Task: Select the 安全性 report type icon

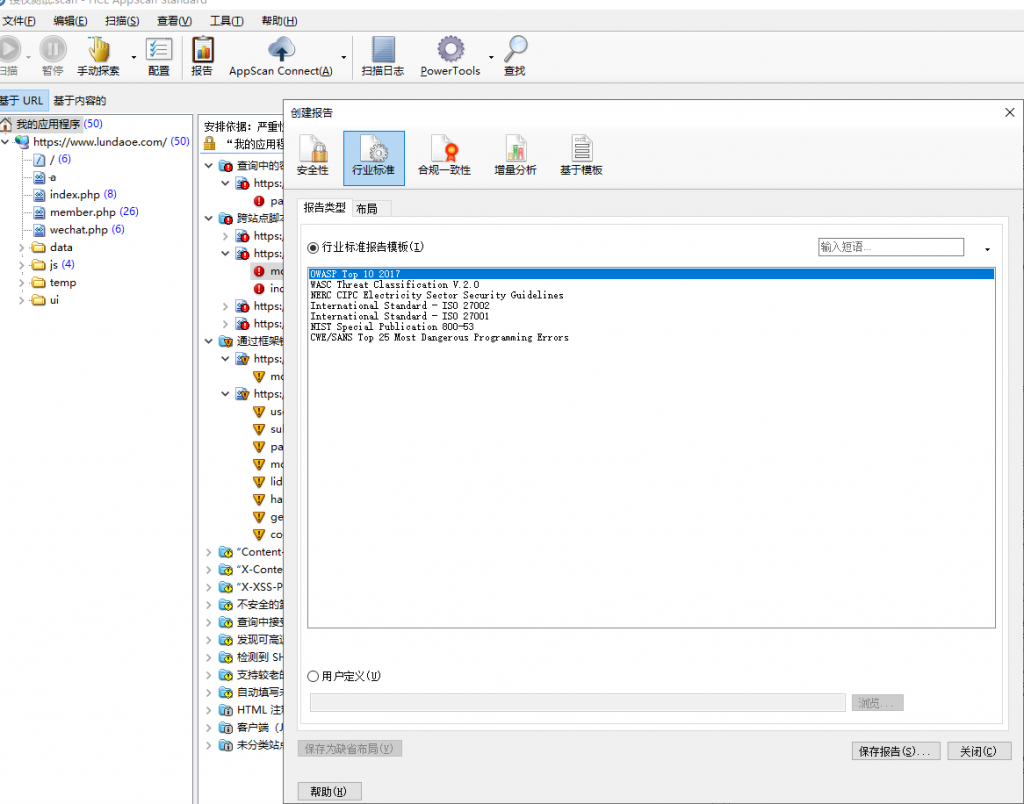Action: tap(313, 157)
